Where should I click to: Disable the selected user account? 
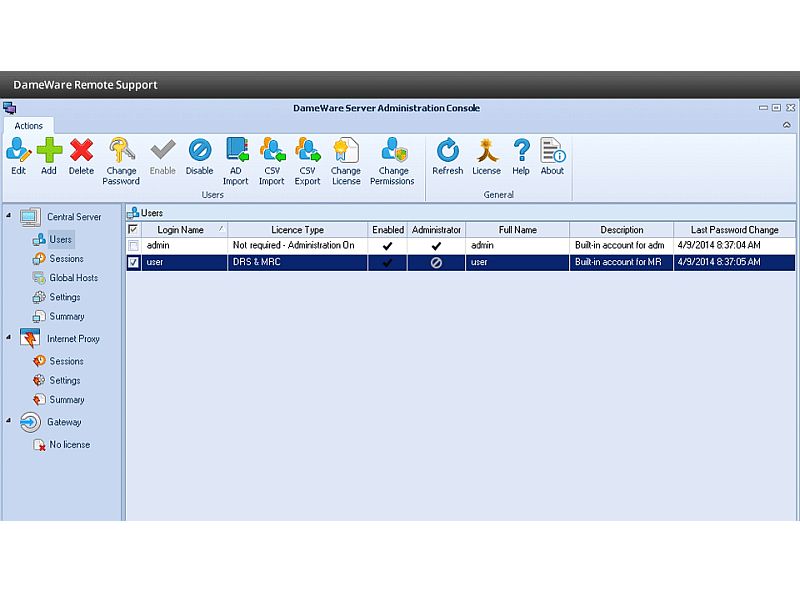pos(199,156)
